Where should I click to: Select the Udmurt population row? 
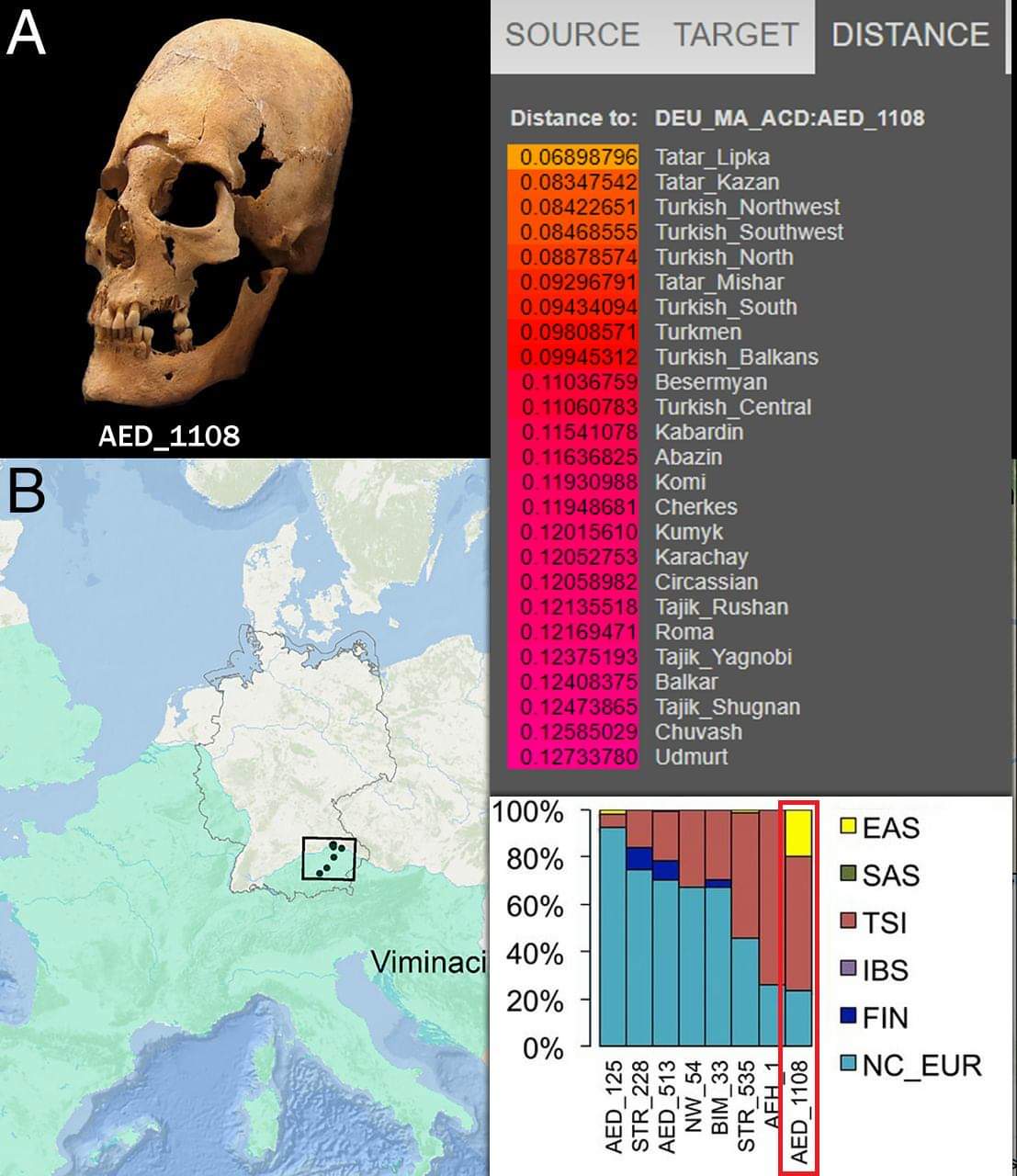coord(617,756)
